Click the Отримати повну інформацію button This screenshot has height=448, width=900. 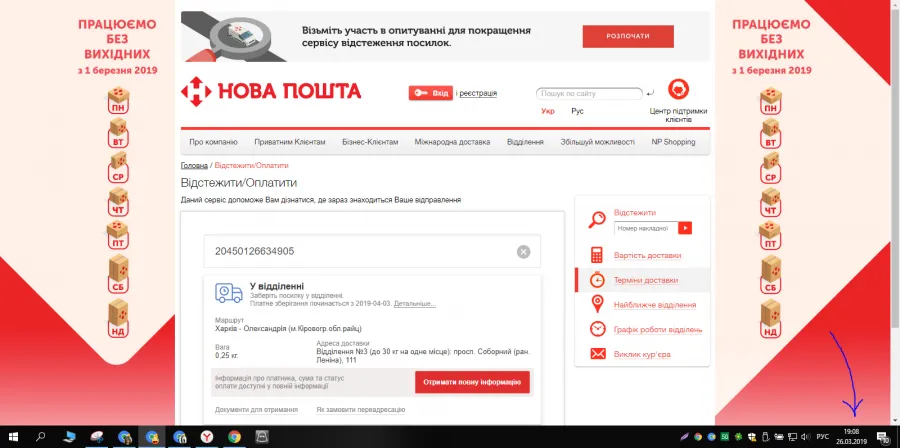[x=472, y=382]
